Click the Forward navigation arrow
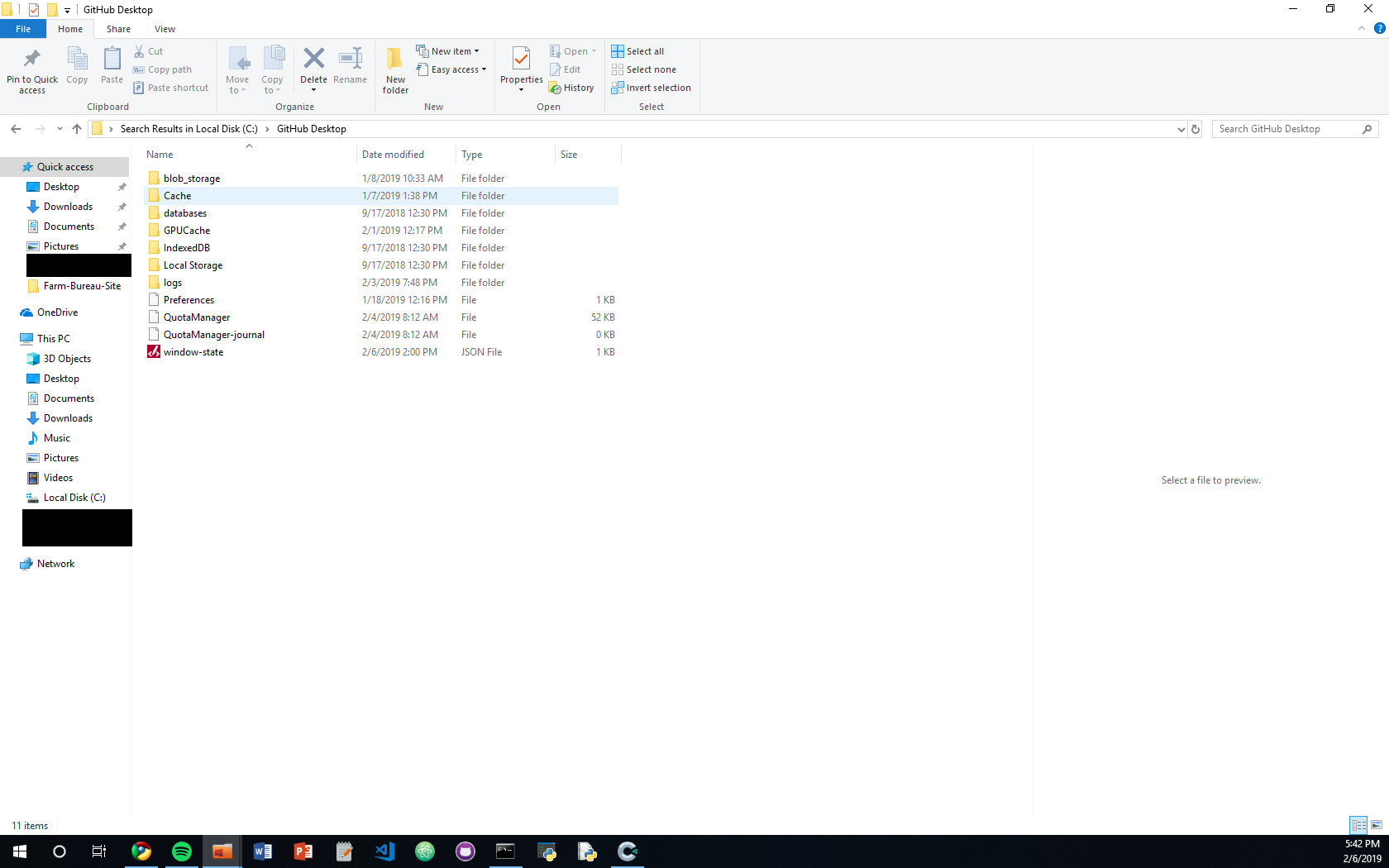The width and height of the screenshot is (1389, 868). tap(40, 129)
